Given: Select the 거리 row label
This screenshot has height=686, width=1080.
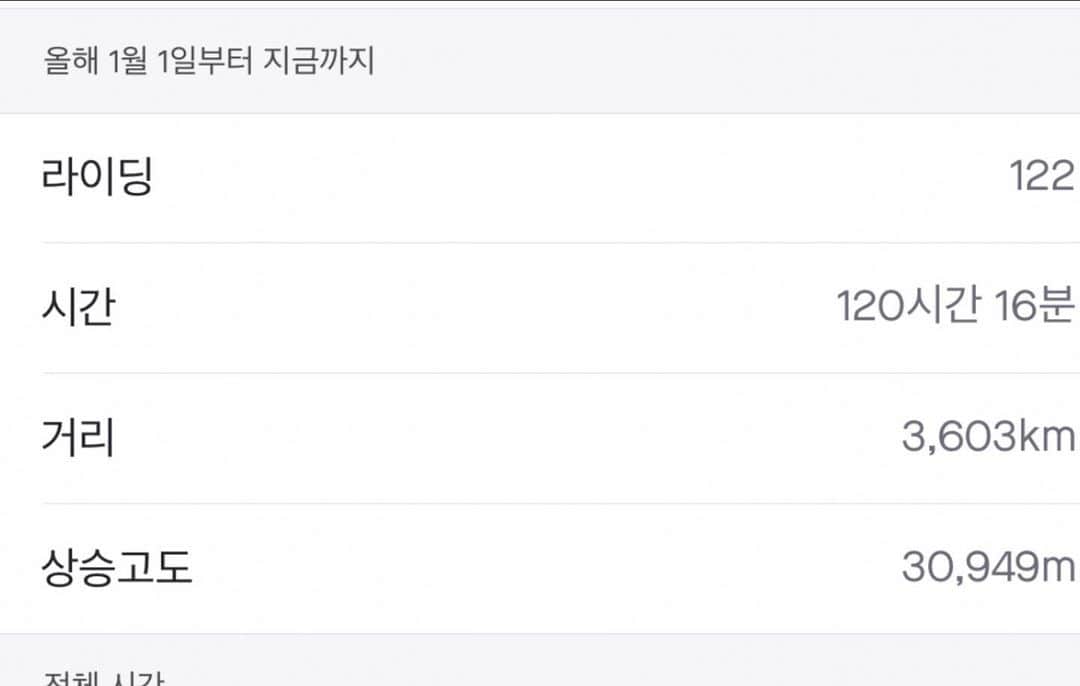Looking at the screenshot, I should [79, 437].
